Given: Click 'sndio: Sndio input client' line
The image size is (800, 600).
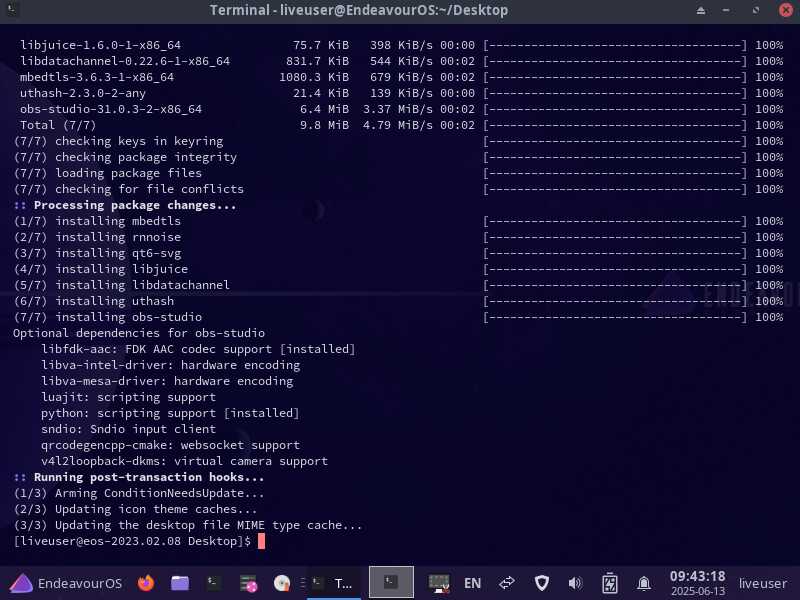Looking at the screenshot, I should pyautogui.click(x=129, y=429).
